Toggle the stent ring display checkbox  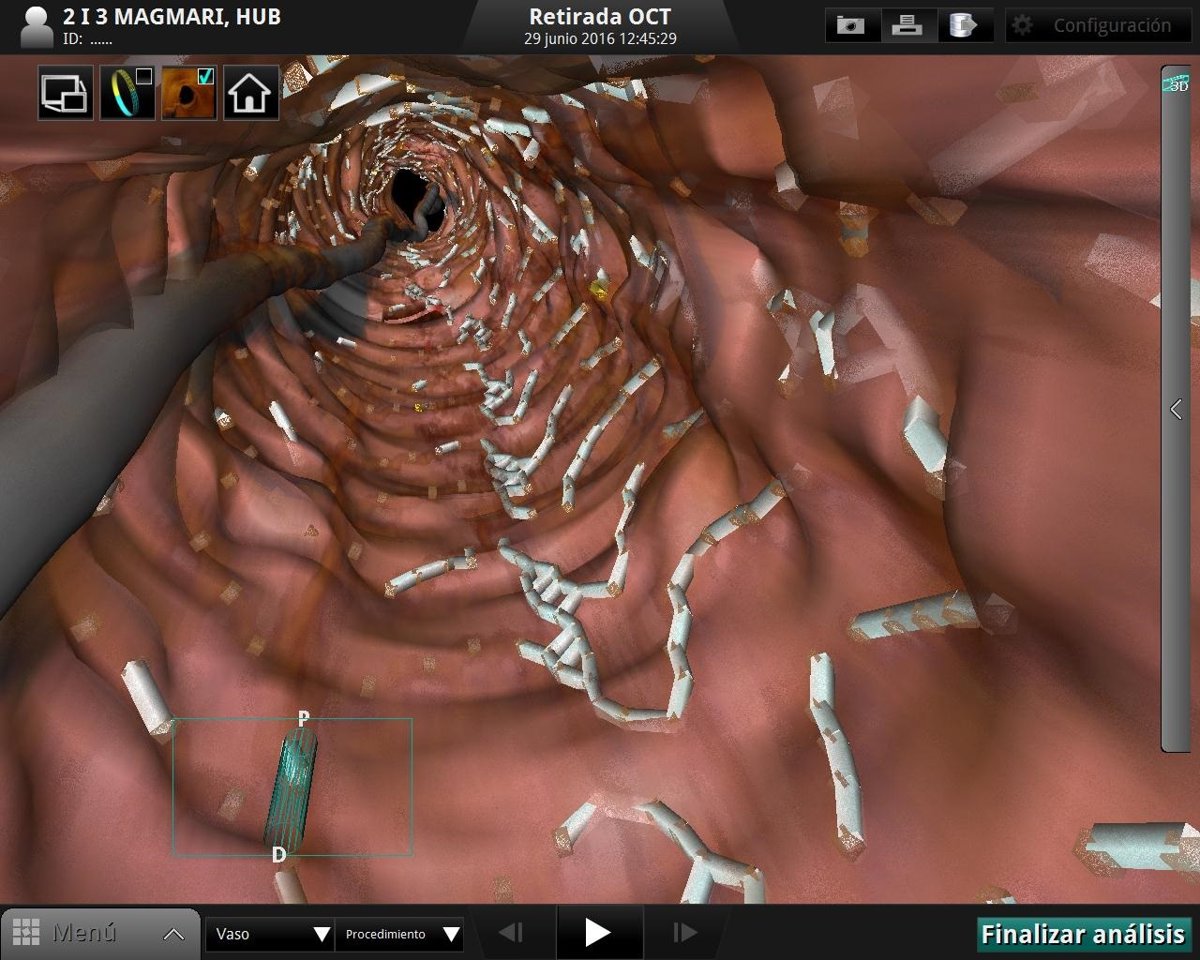click(127, 93)
